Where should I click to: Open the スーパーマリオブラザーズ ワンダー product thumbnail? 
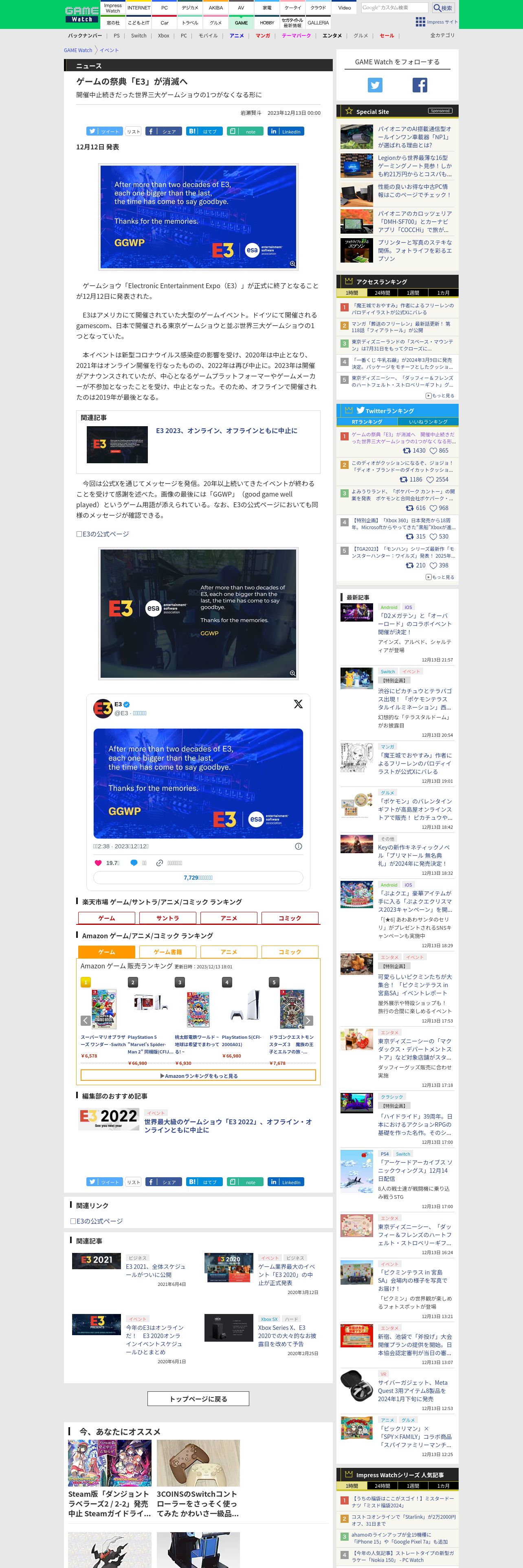[x=104, y=1009]
